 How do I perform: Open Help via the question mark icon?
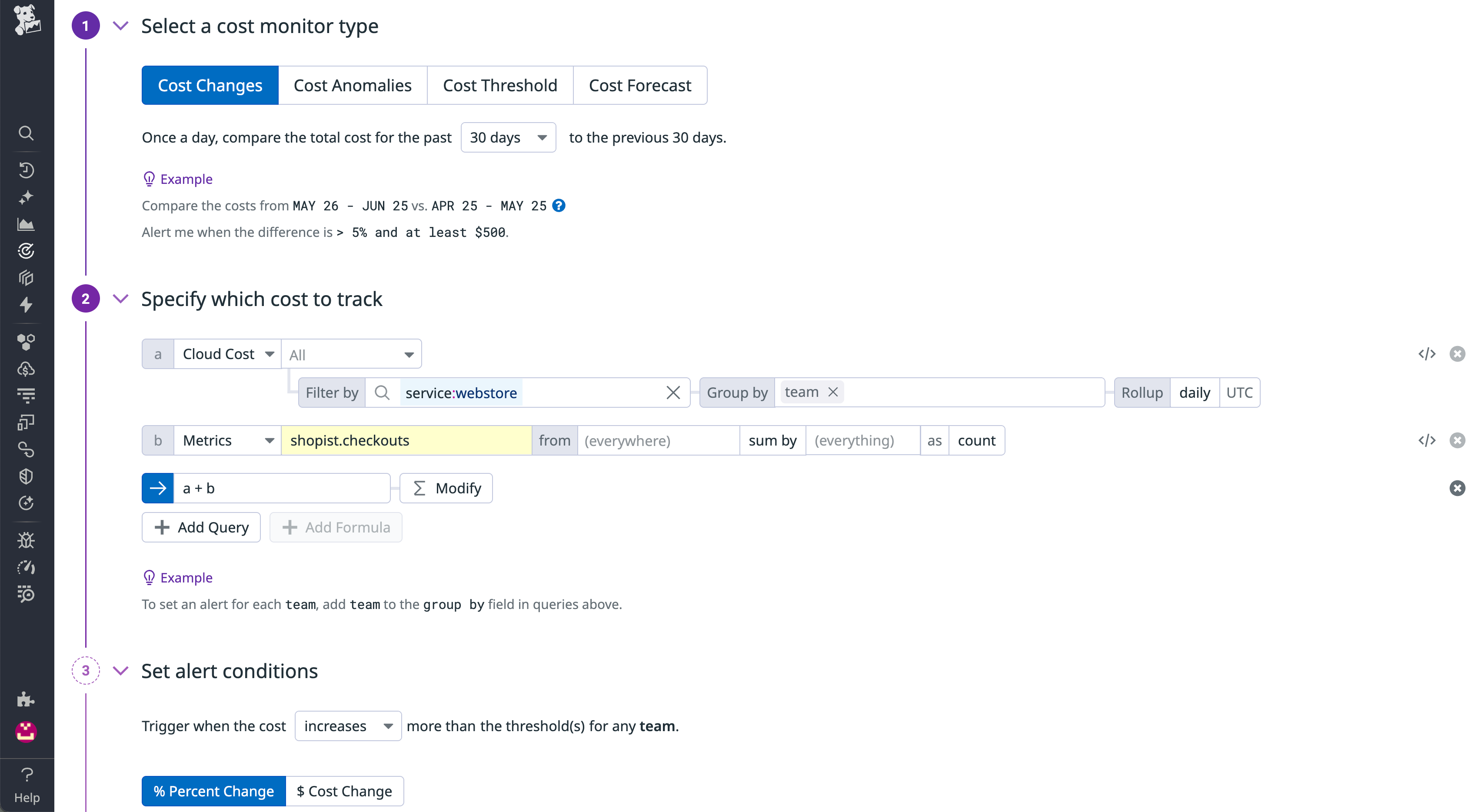[x=27, y=774]
